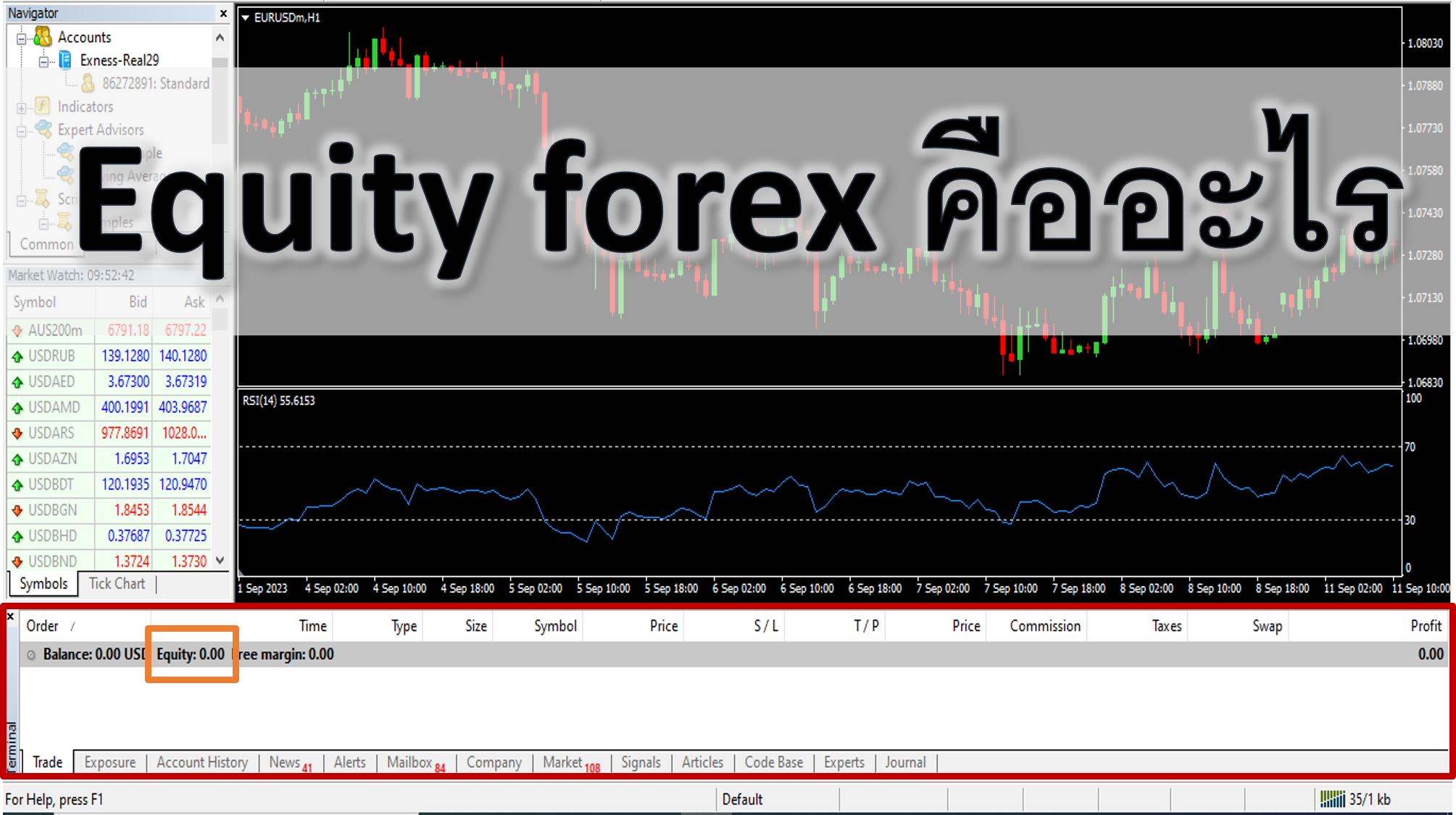The width and height of the screenshot is (1456, 815).
Task: Click the USDRUB up-arrow icon
Action: pyautogui.click(x=17, y=356)
